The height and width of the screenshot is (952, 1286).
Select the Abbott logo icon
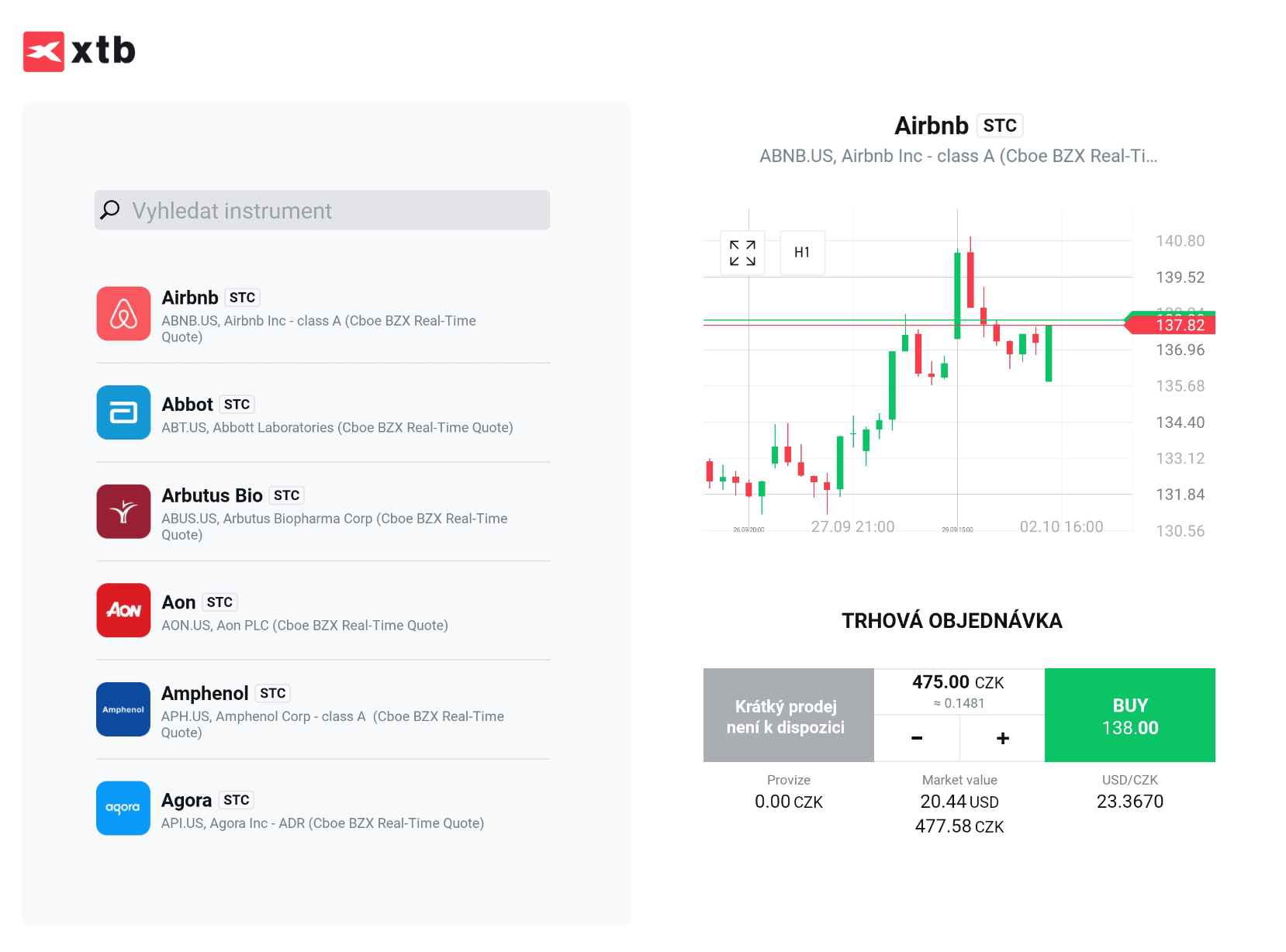[x=123, y=412]
